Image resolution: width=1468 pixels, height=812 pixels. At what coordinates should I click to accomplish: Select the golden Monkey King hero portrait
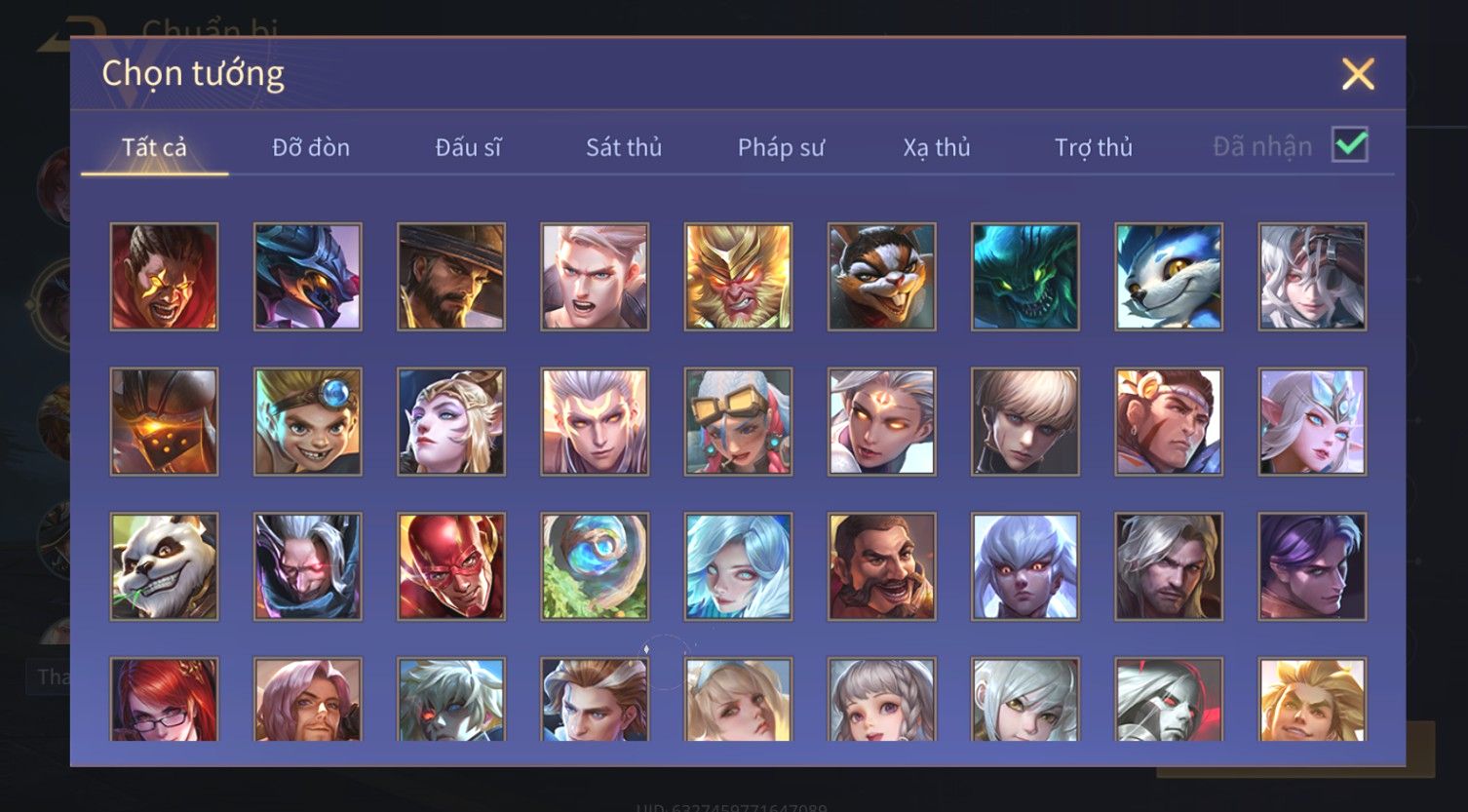pyautogui.click(x=738, y=277)
